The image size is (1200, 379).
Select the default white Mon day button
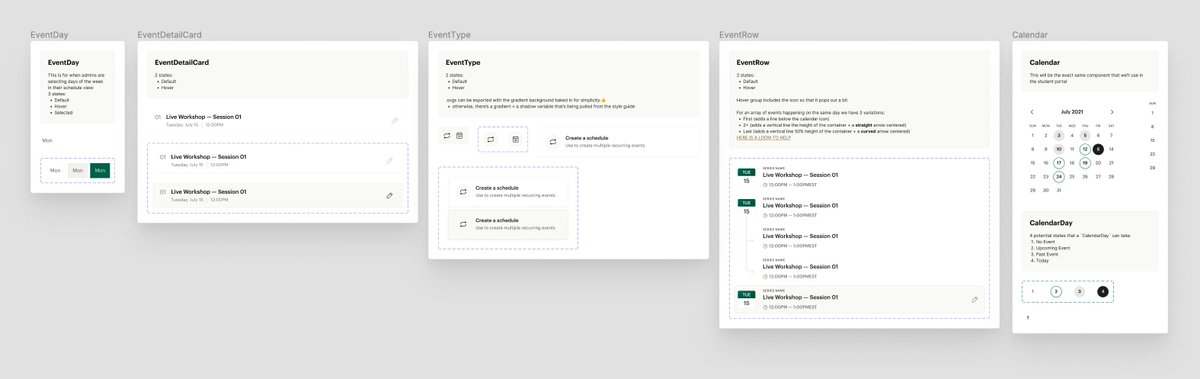click(x=56, y=171)
